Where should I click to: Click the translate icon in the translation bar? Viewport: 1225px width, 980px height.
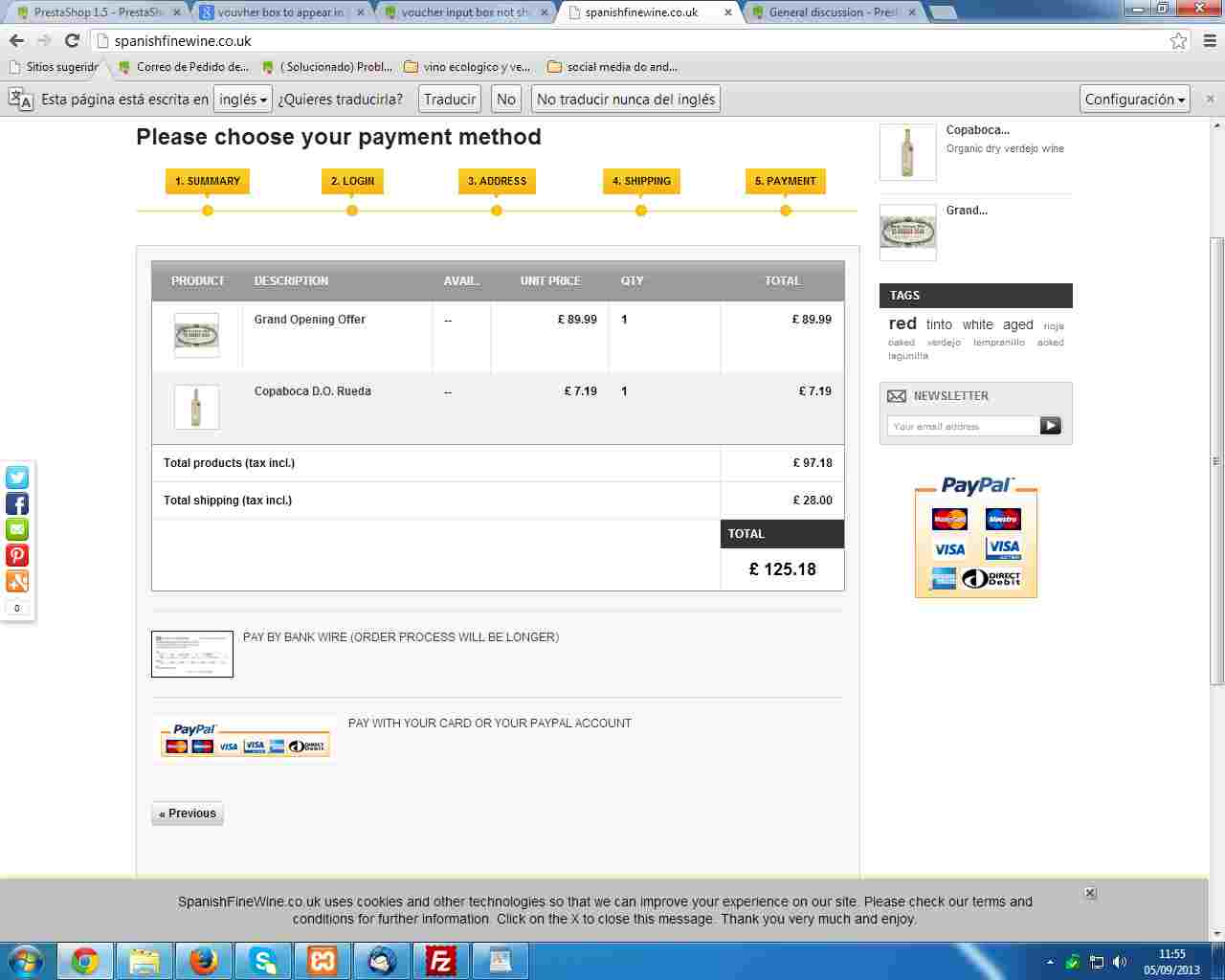(x=21, y=99)
